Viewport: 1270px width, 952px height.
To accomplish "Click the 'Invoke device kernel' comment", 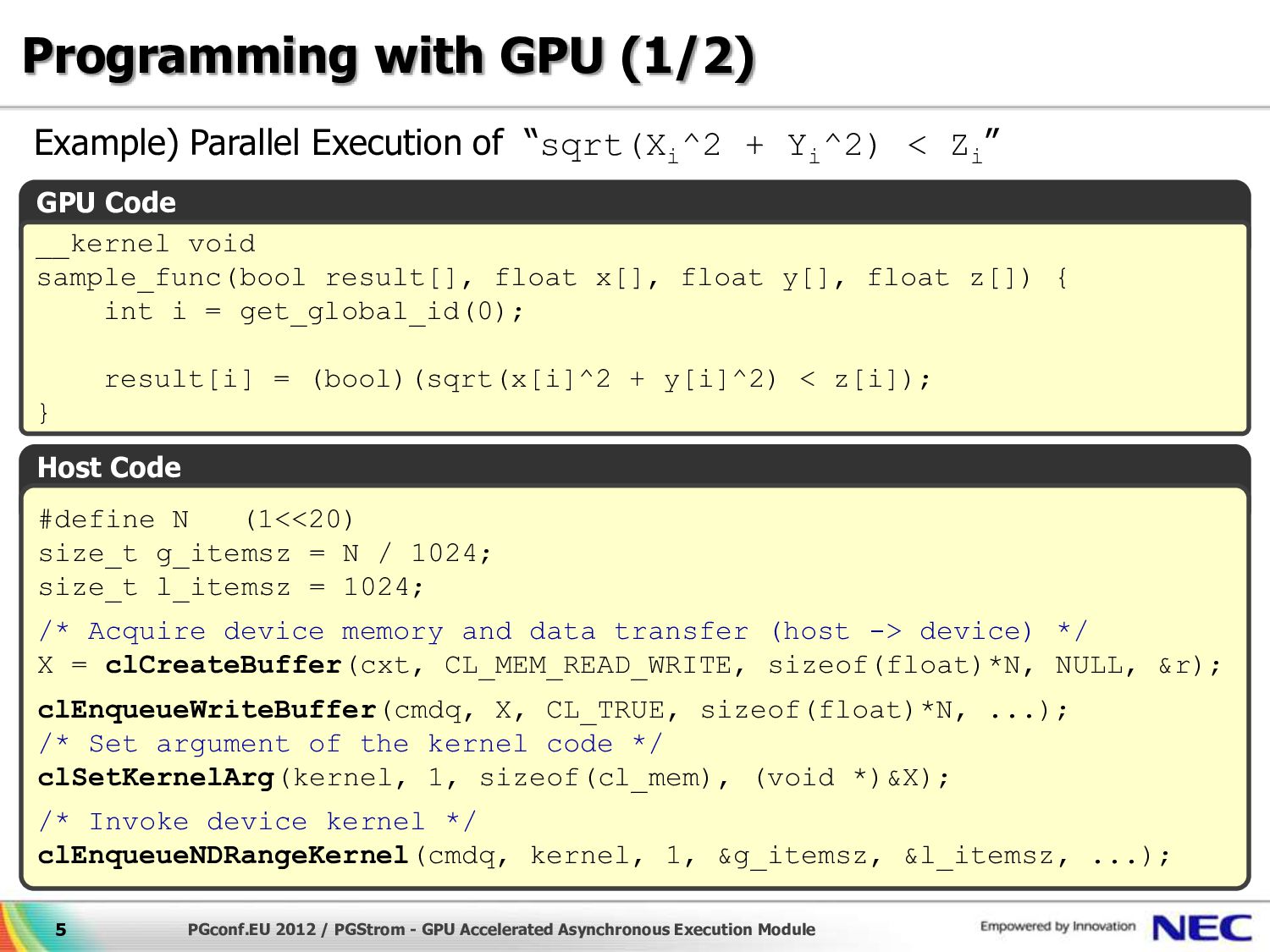I will (257, 822).
